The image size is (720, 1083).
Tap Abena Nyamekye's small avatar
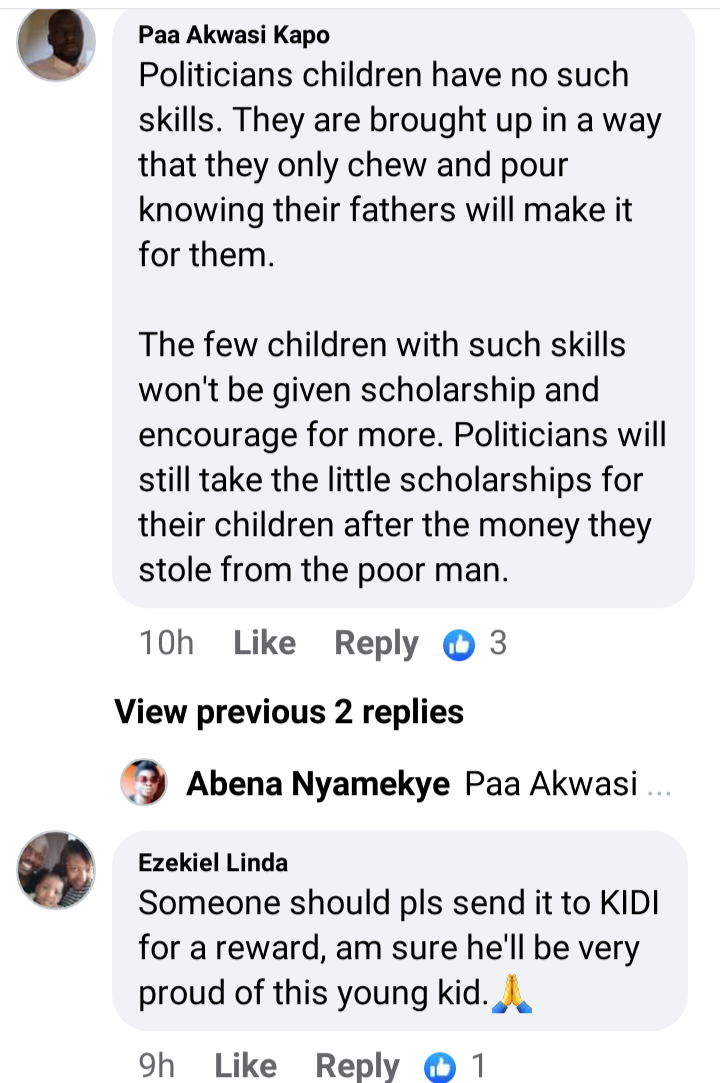pos(144,783)
